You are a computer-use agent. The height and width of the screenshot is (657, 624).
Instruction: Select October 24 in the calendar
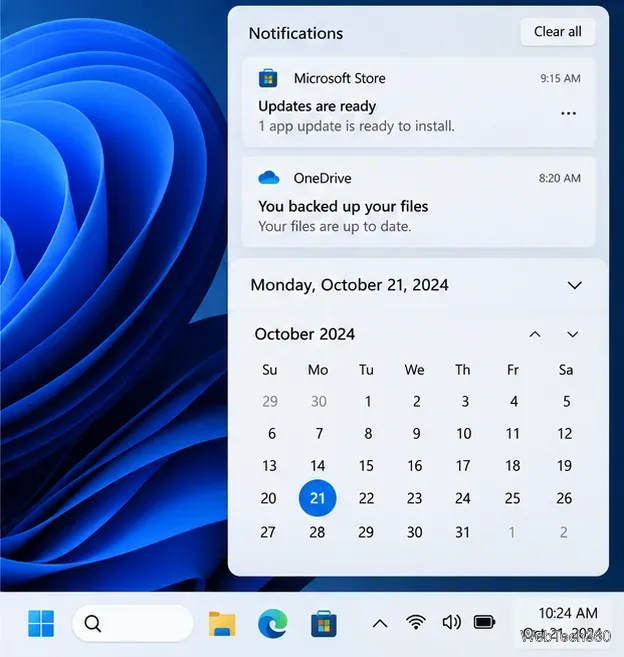[463, 498]
